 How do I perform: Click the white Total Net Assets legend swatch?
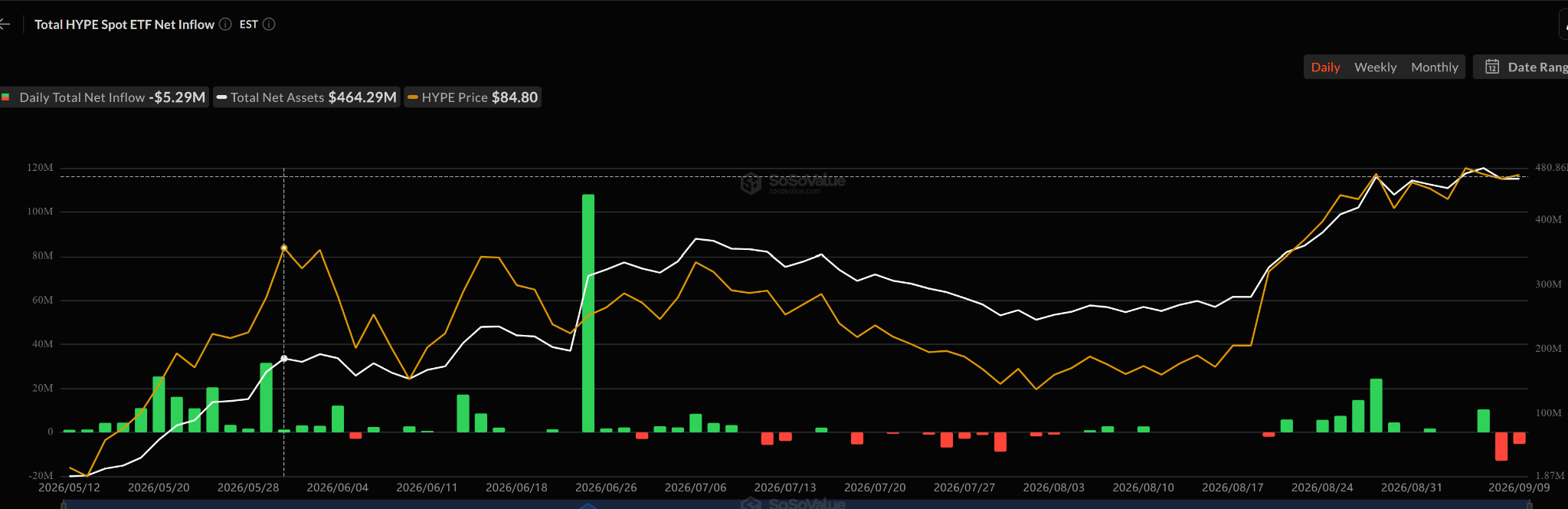click(x=221, y=97)
